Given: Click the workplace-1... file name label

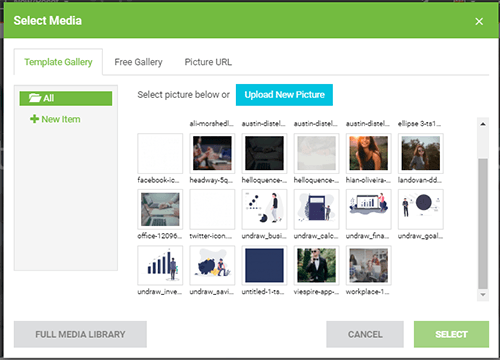Looking at the screenshot, I should (367, 292).
